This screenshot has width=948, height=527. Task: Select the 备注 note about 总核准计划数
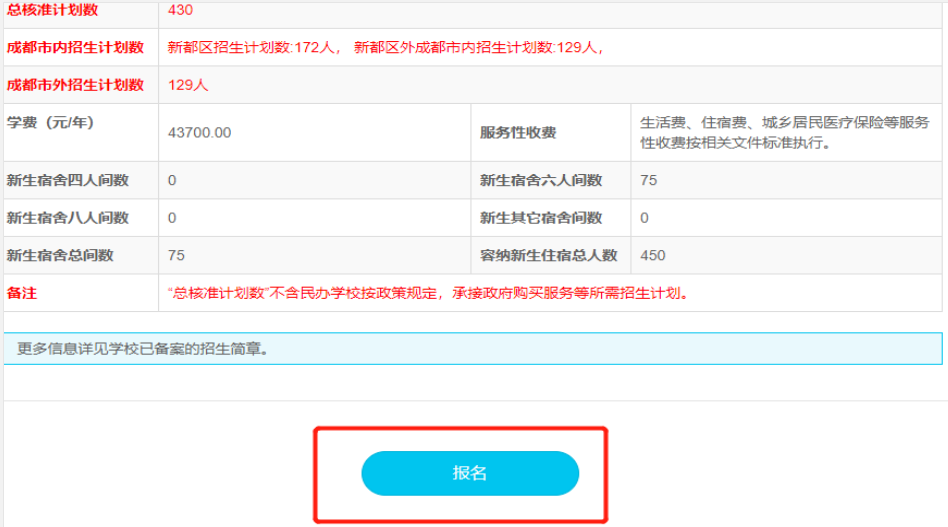click(x=428, y=293)
